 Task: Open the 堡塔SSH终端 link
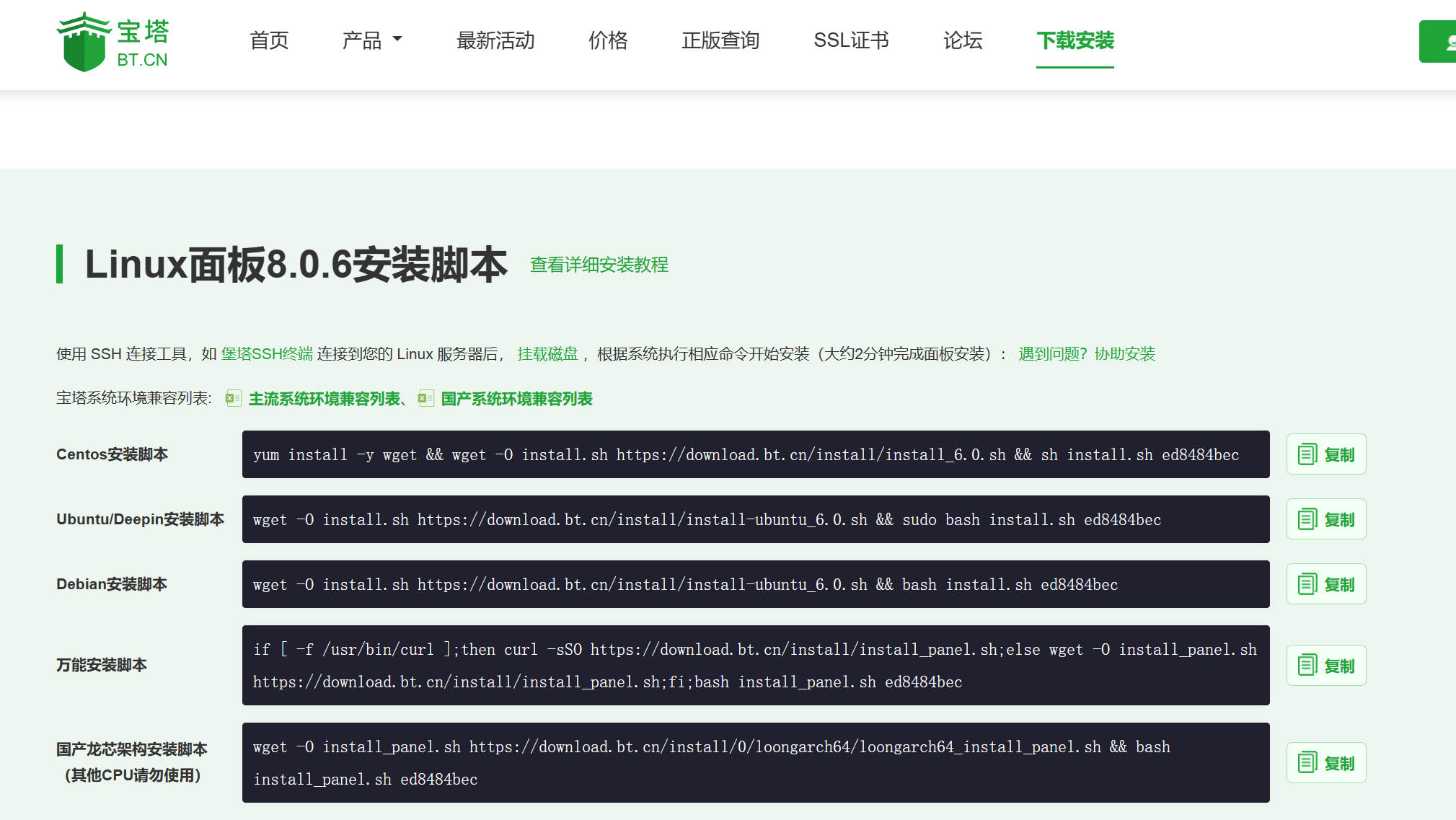(267, 354)
